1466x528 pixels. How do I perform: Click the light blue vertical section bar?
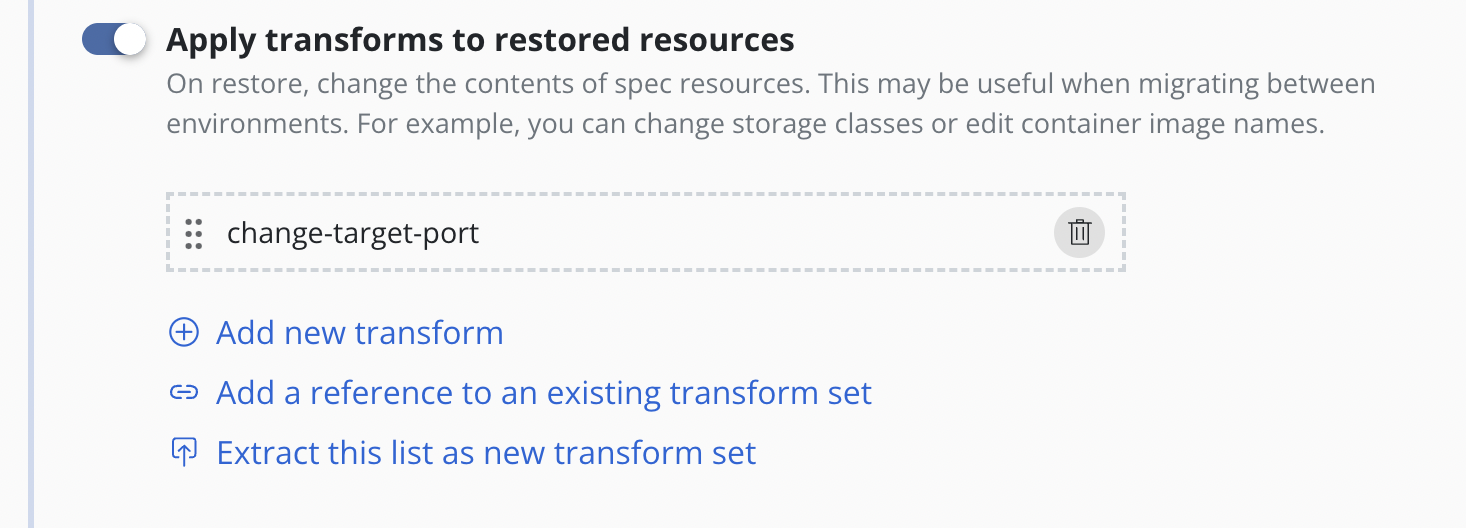pos(31,264)
